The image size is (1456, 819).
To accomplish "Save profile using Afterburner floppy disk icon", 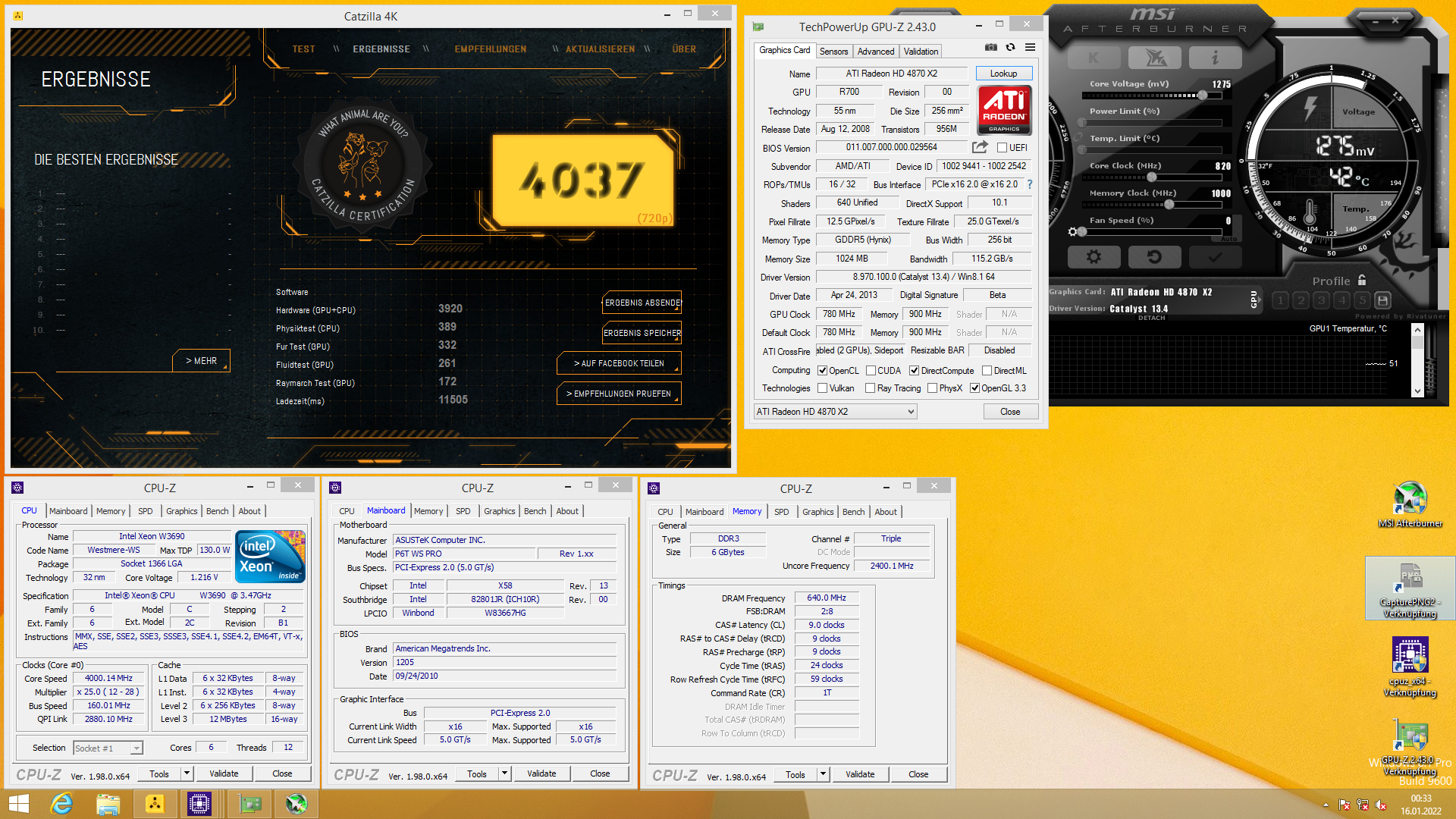I will pyautogui.click(x=1382, y=300).
